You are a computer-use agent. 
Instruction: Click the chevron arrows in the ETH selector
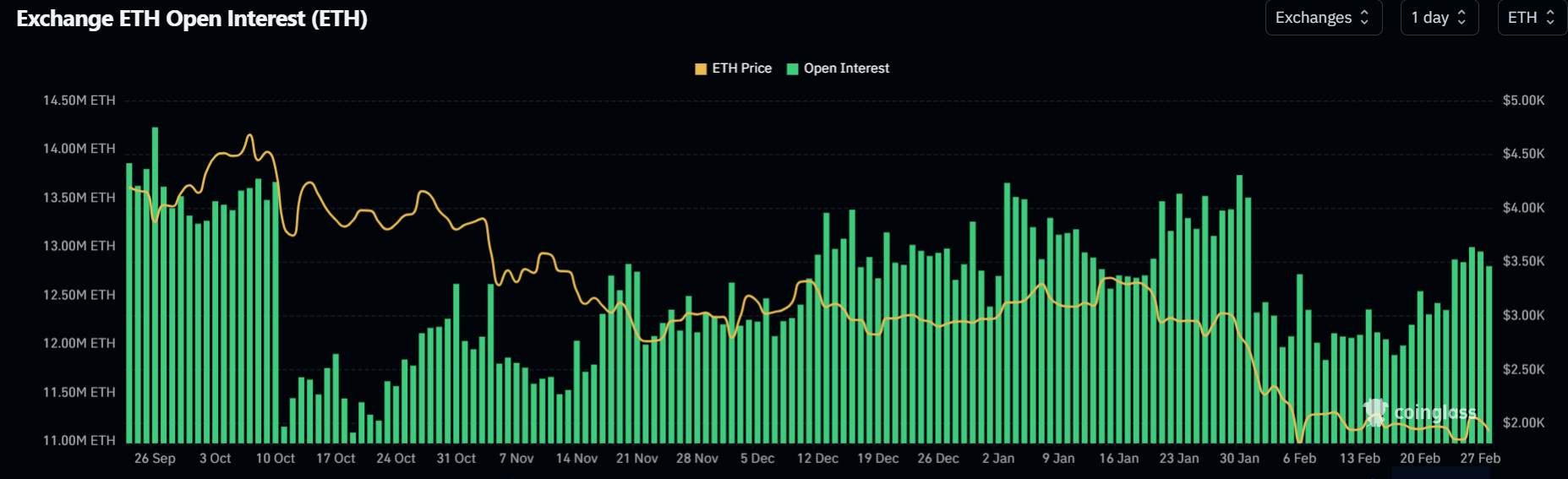tap(1550, 18)
